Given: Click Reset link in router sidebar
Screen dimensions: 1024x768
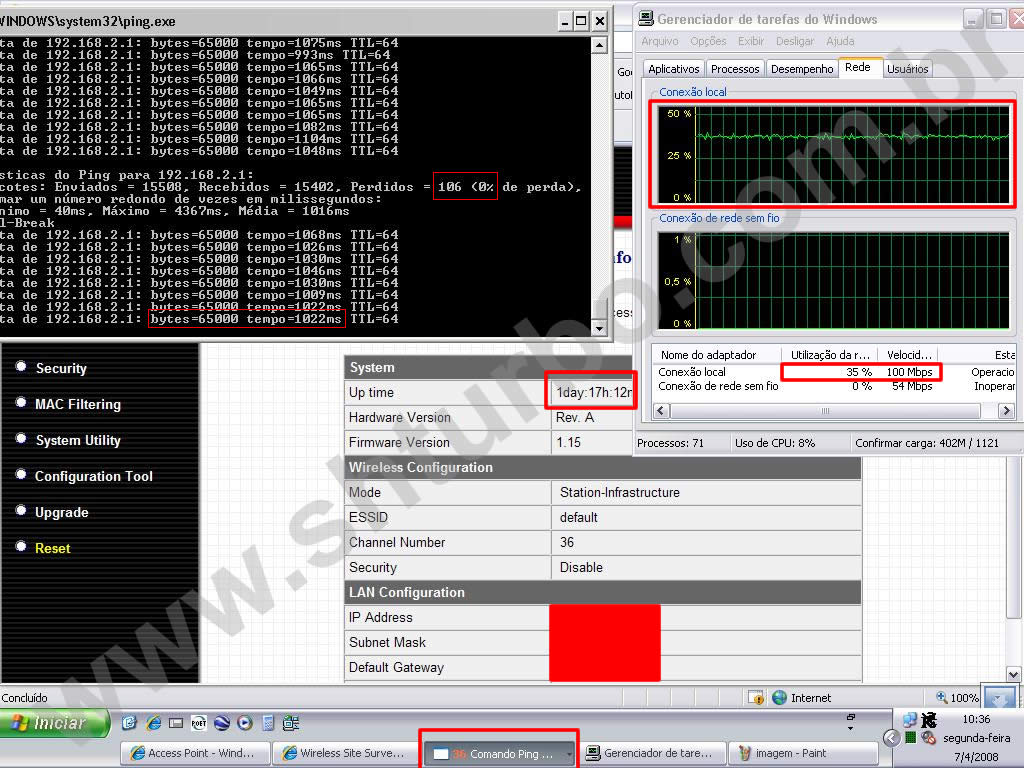Looking at the screenshot, I should pos(52,548).
